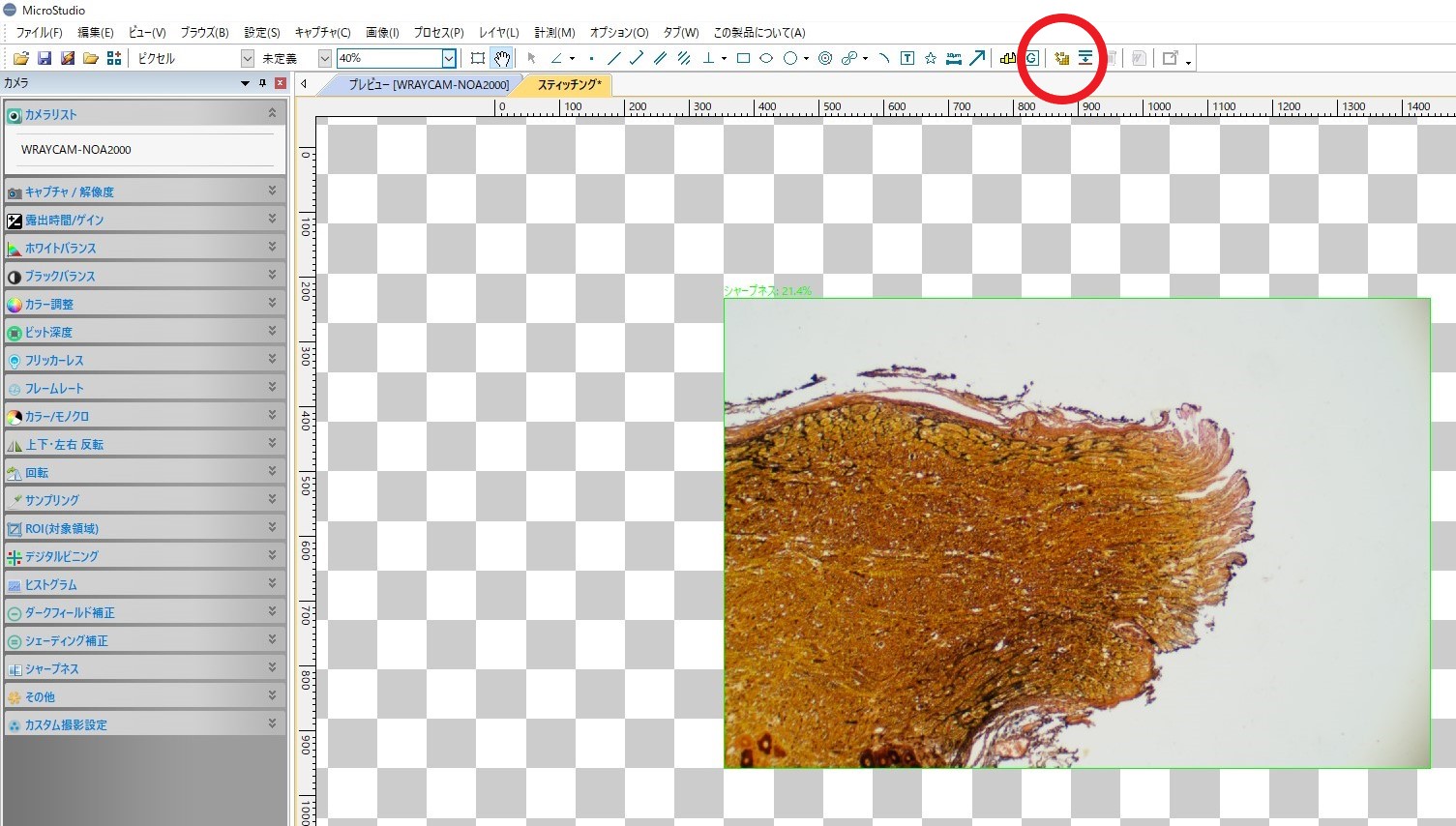Select the ellipse drawing tool

(765, 58)
